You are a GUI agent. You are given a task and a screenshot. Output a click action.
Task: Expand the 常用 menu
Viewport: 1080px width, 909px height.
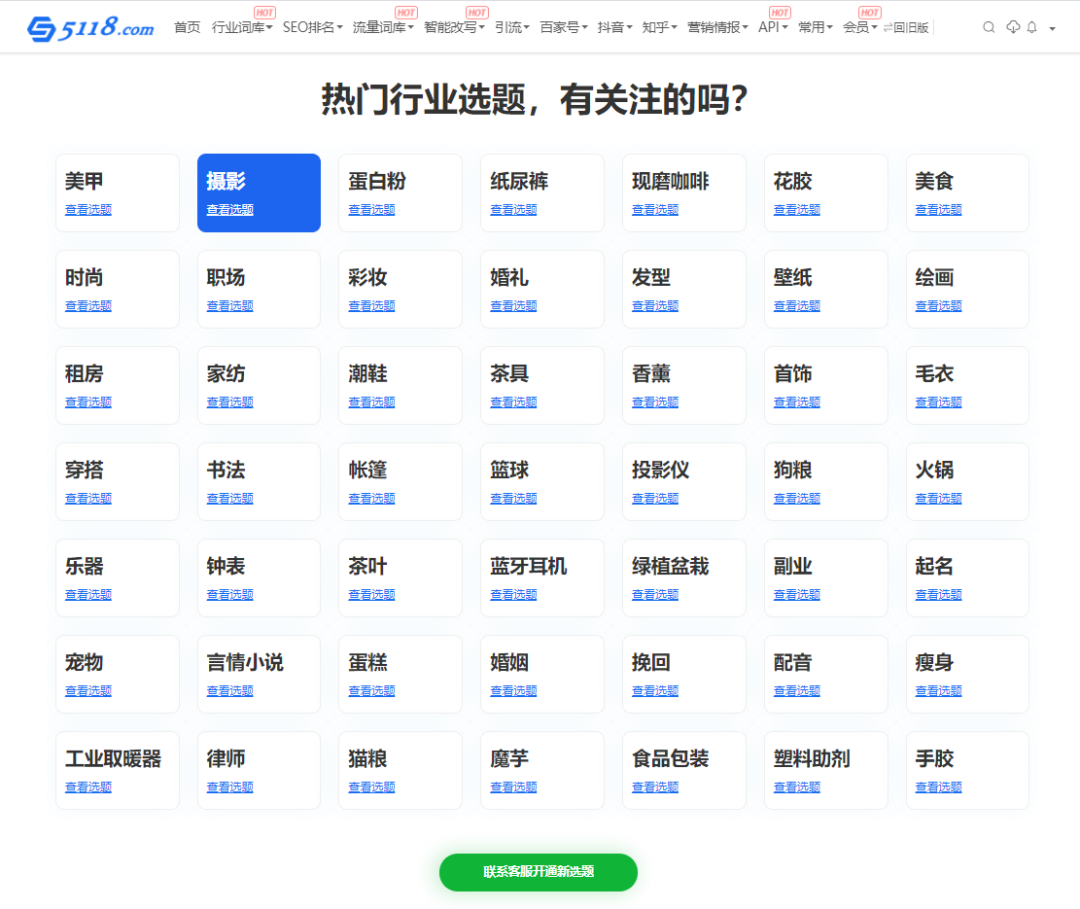pyautogui.click(x=816, y=28)
